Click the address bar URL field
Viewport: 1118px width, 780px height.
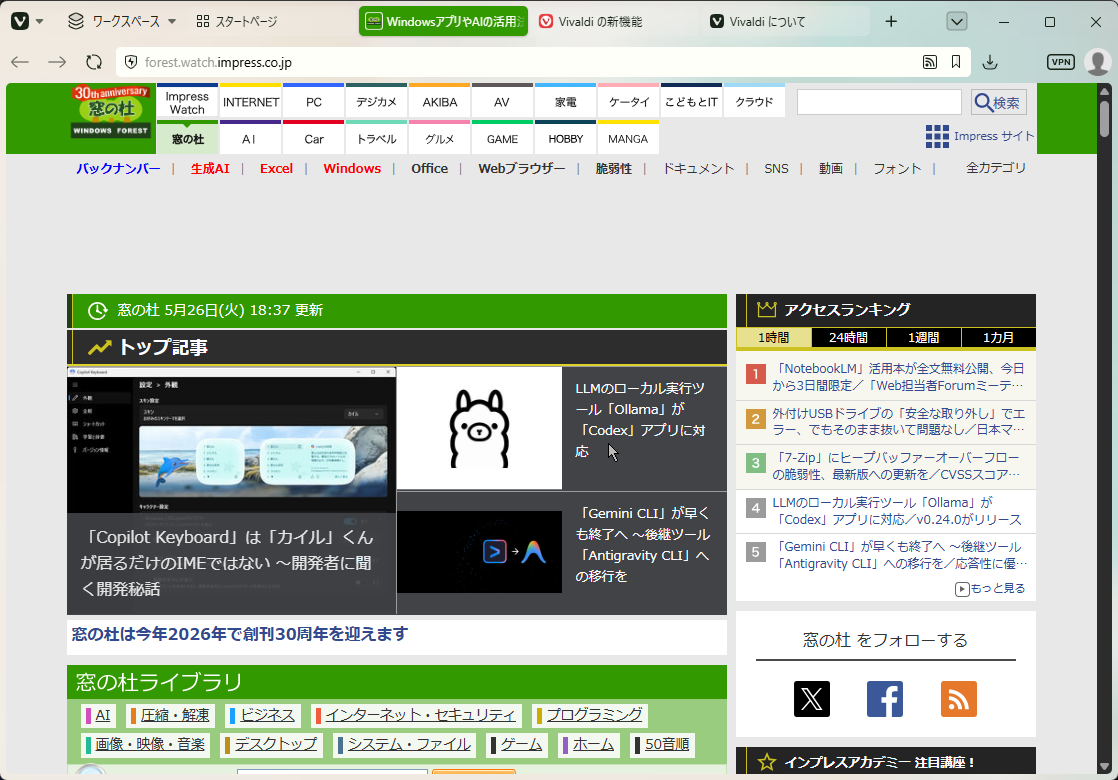528,62
